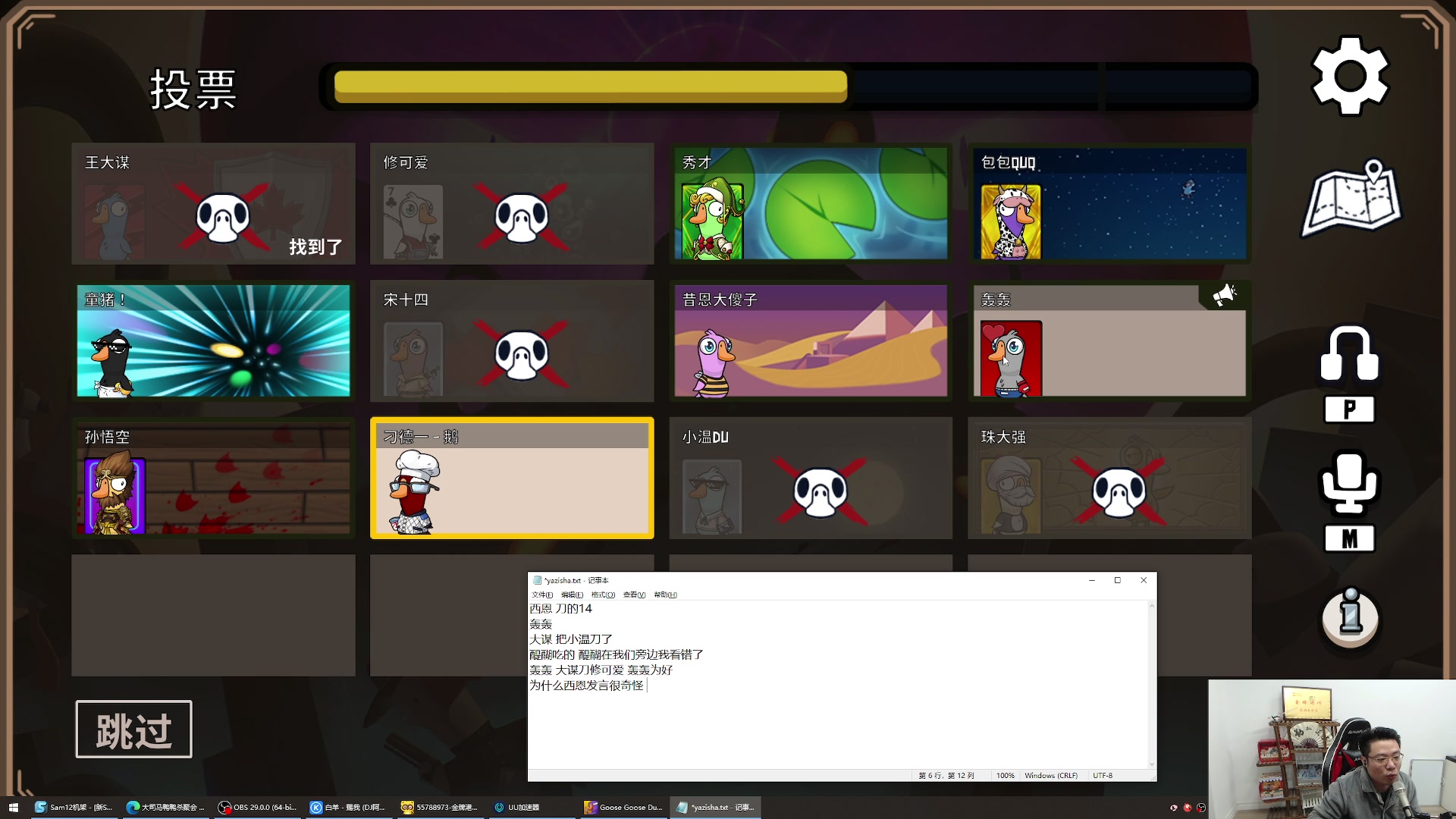This screenshot has height=819, width=1456.
Task: Open the 格式(O) menu in Notepad
Action: coord(603,595)
